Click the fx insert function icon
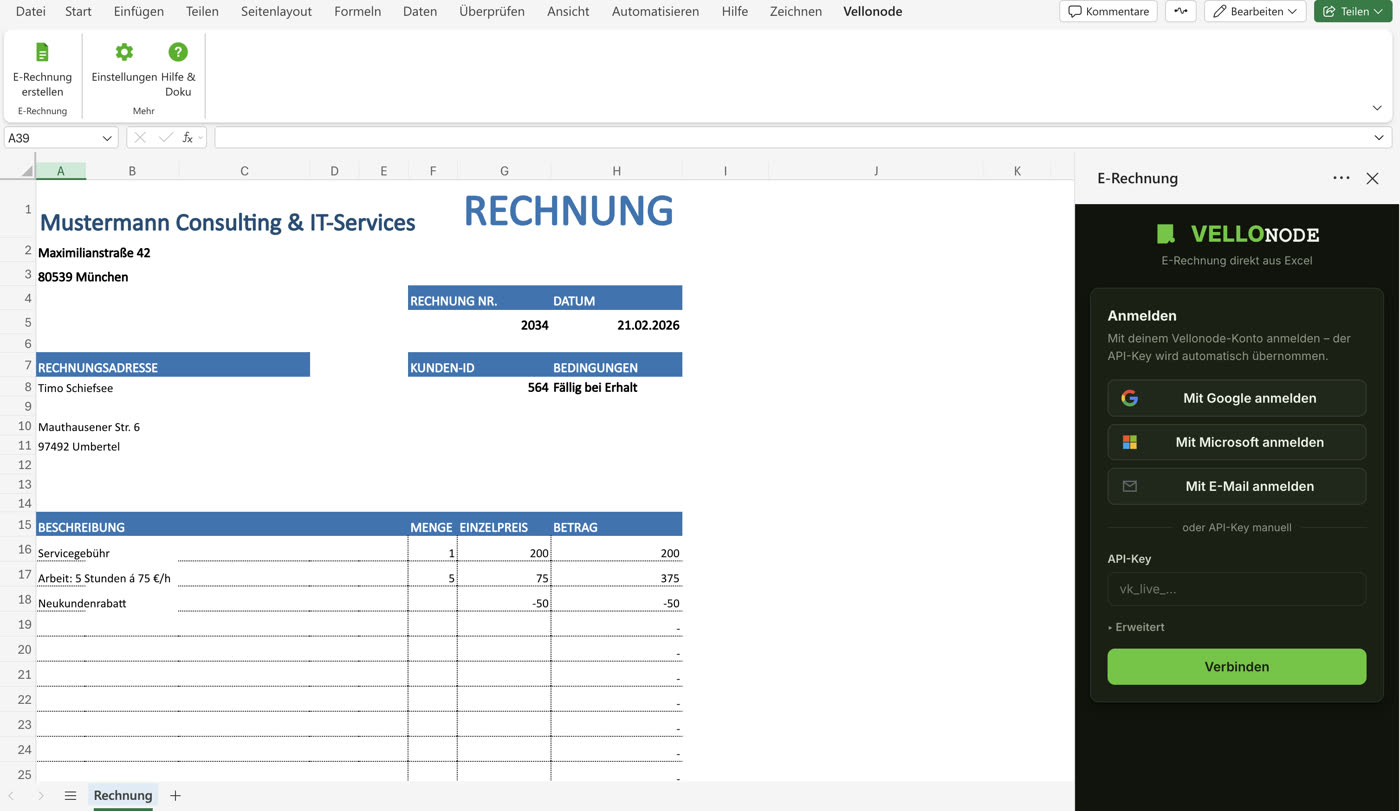 [188, 138]
